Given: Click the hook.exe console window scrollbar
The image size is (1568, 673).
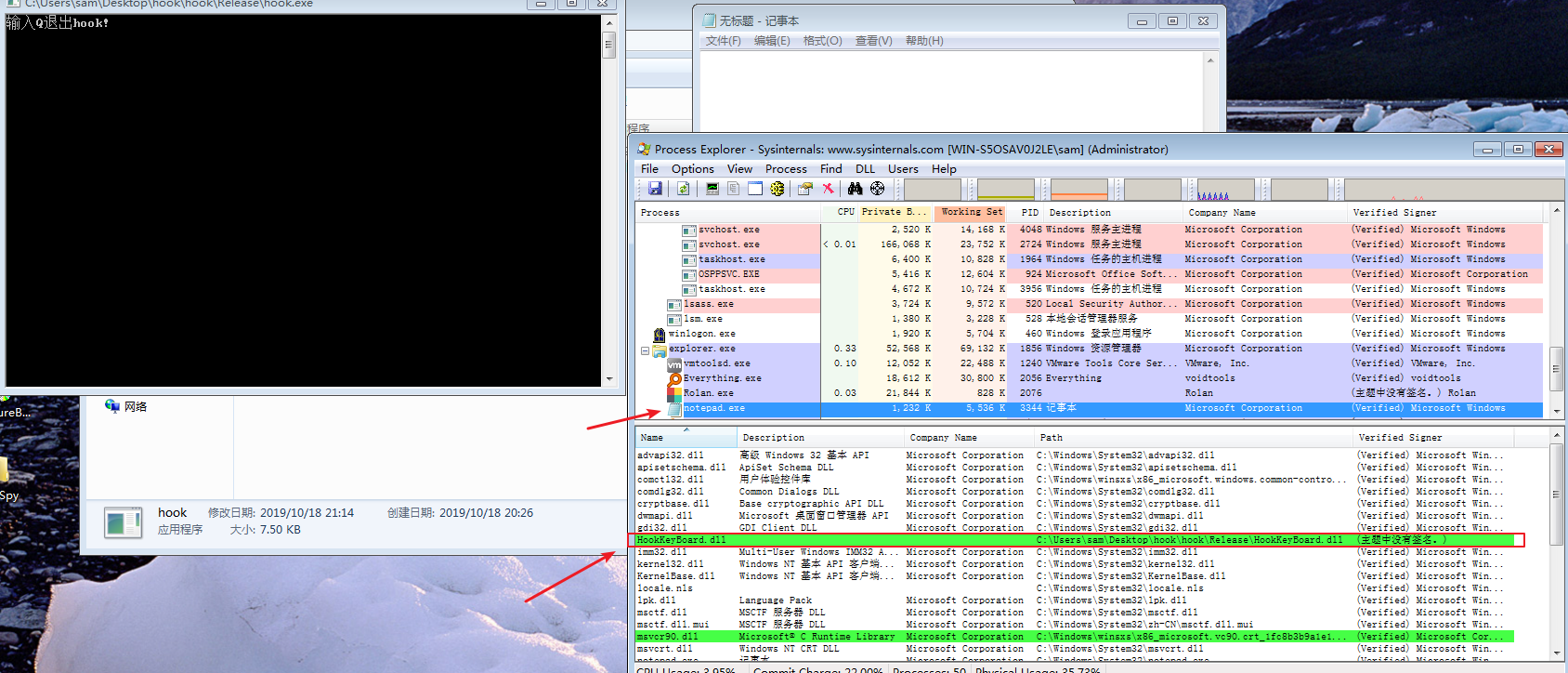Looking at the screenshot, I should coord(608,200).
